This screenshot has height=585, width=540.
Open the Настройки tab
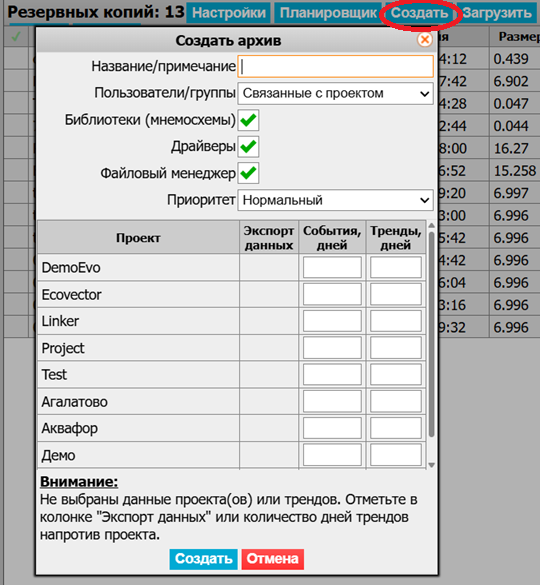click(229, 13)
